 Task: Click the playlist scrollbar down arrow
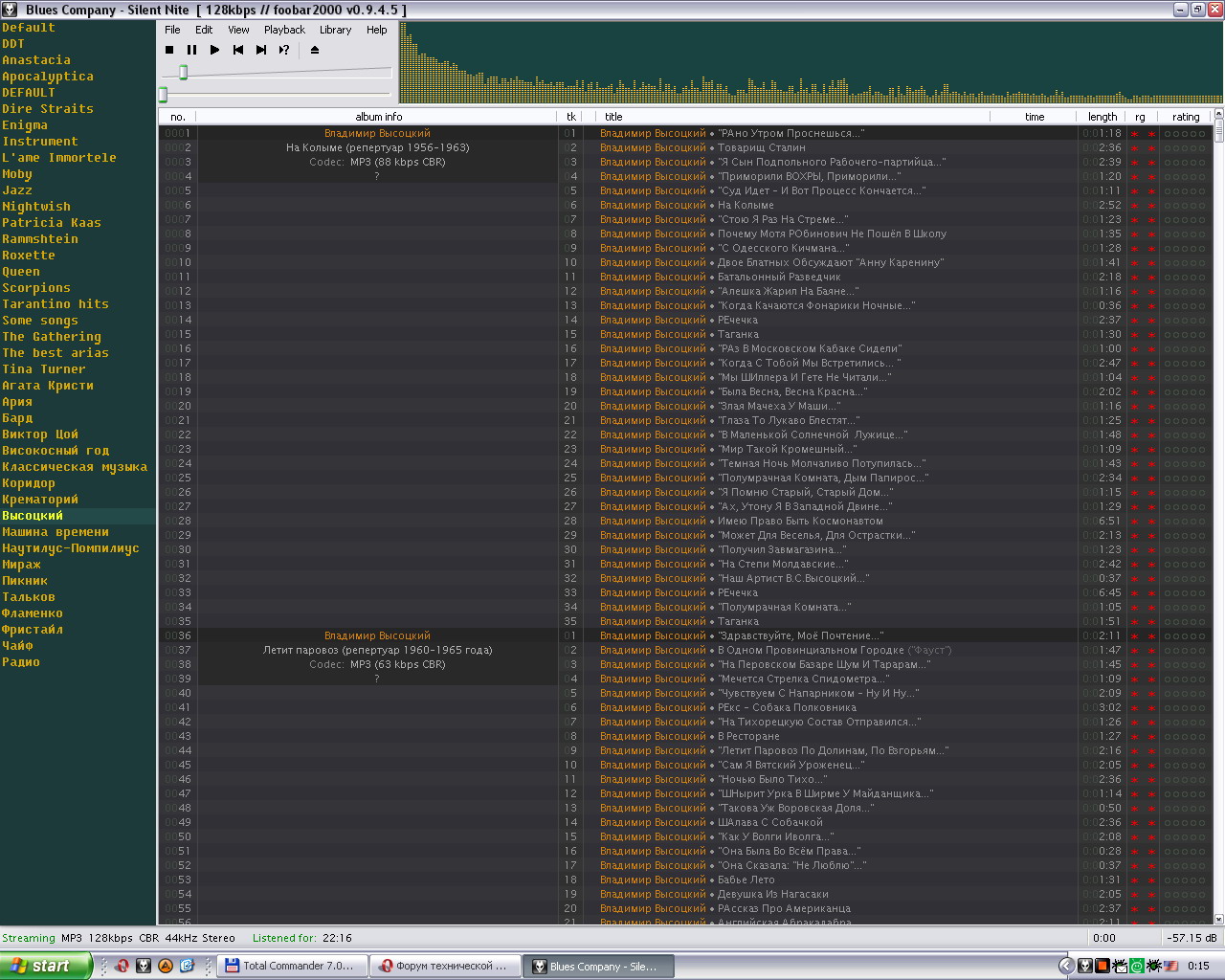1218,919
